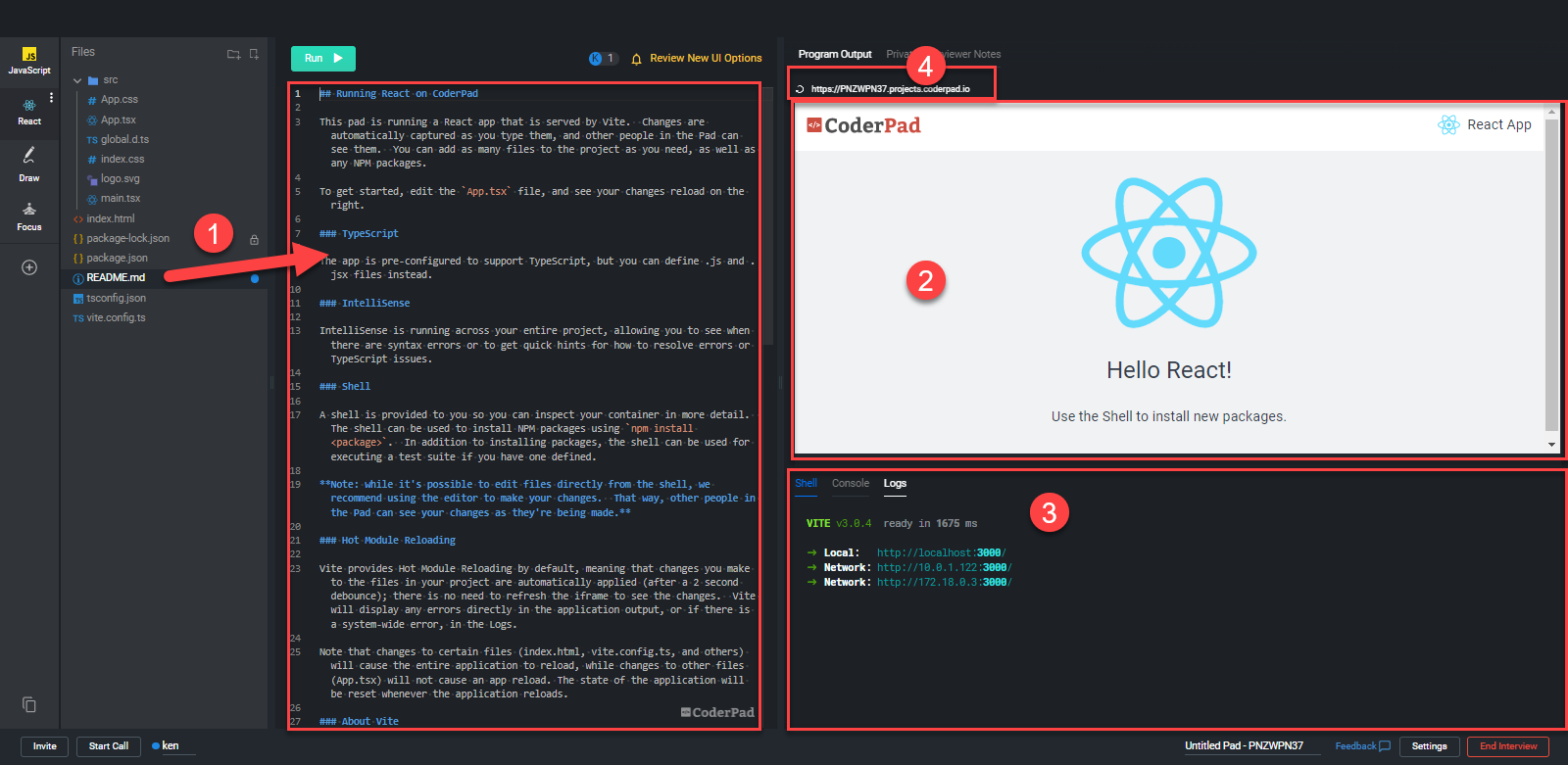1568x765 pixels.
Task: Click the preview pane vertical scrollbar
Action: point(1550,274)
